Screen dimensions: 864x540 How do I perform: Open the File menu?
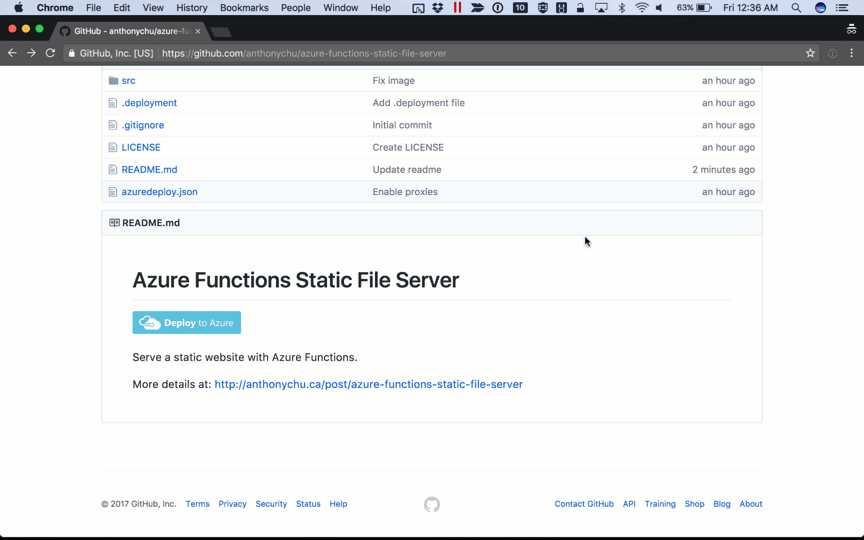93,8
